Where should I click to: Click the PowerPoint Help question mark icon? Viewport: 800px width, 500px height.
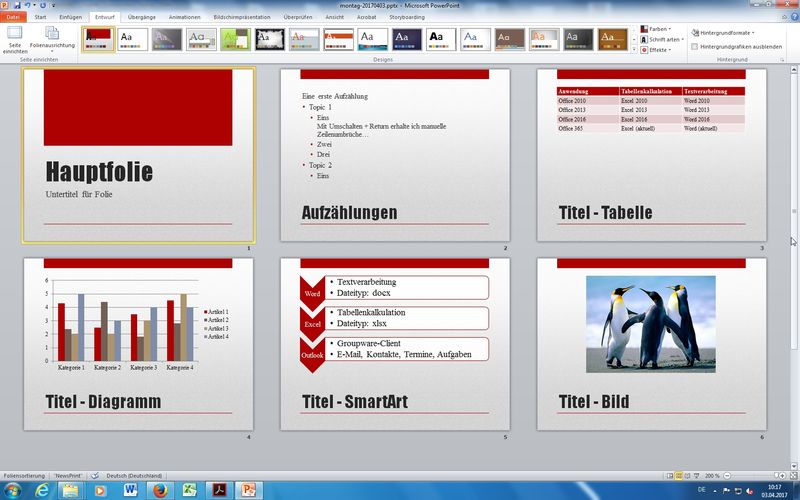point(794,17)
